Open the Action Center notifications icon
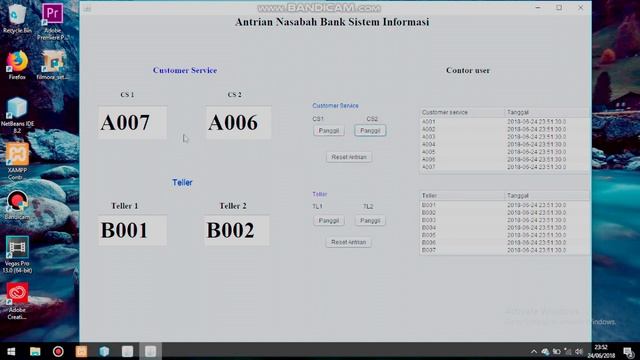Viewport: 640px width, 360px height. click(629, 351)
